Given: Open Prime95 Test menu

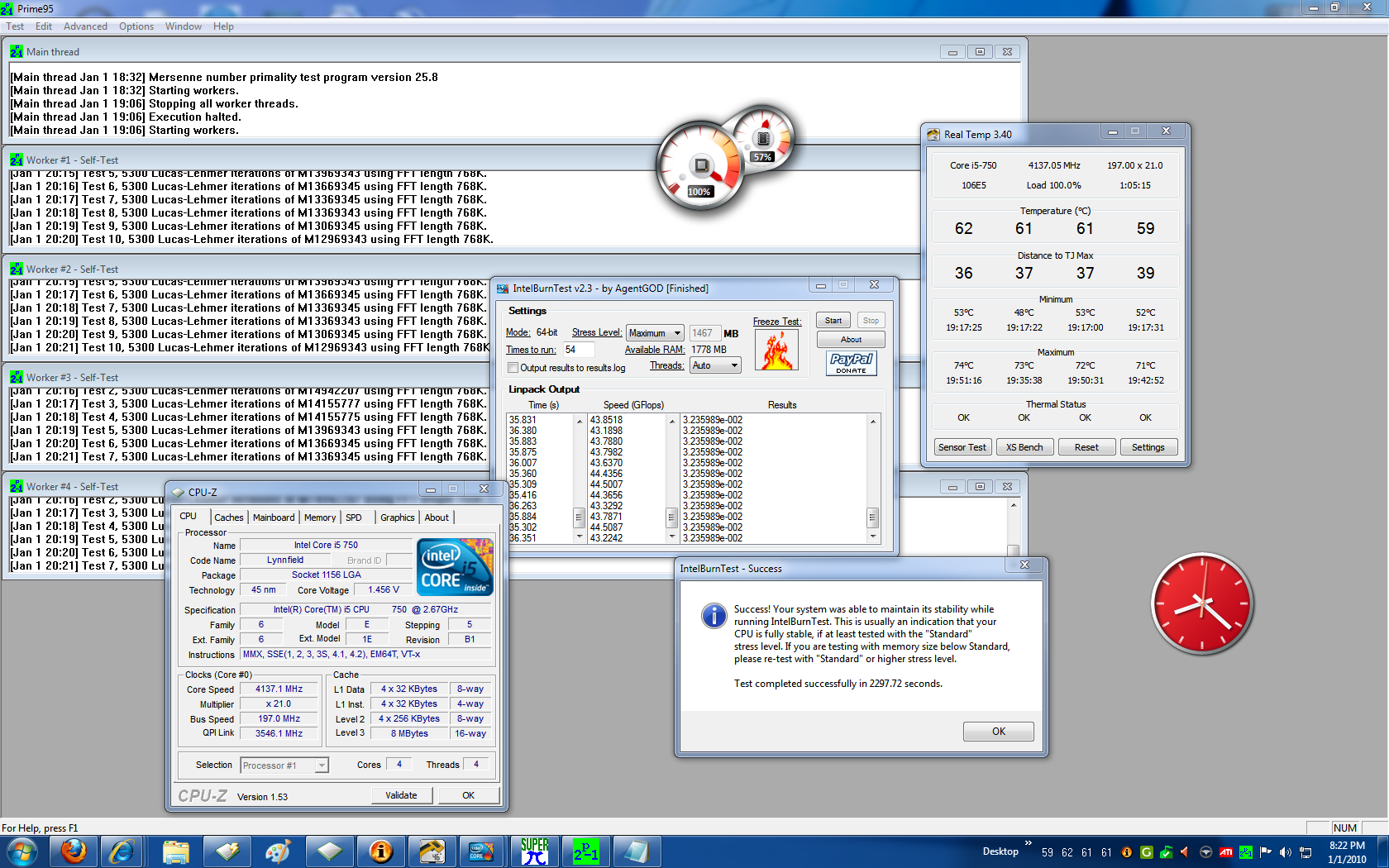Looking at the screenshot, I should (x=15, y=26).
